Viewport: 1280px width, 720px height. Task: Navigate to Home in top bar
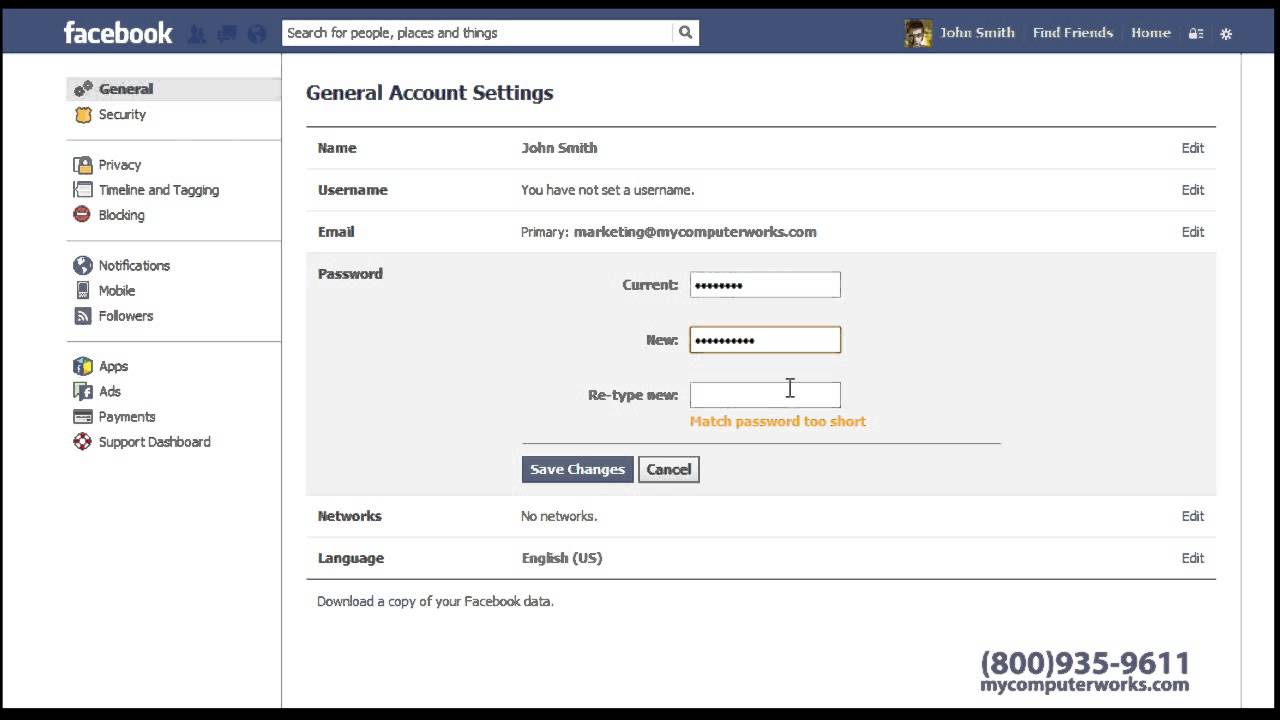click(1150, 33)
